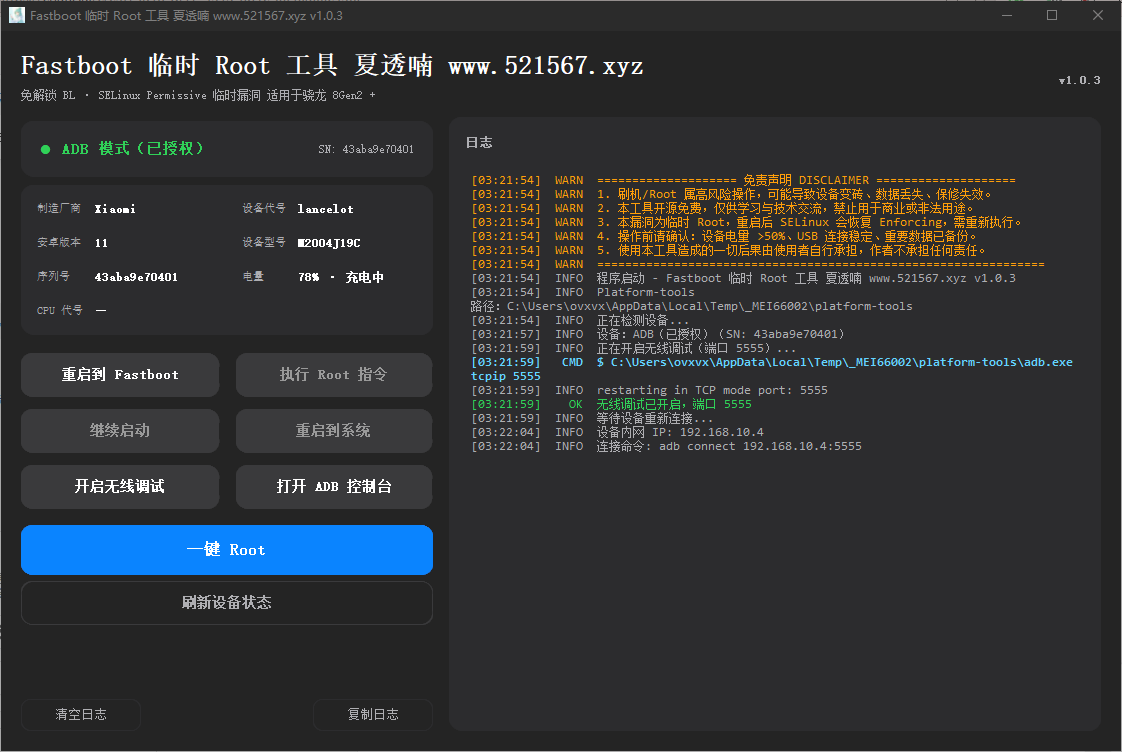Select the 继续启动 button
The image size is (1122, 752).
pos(119,430)
